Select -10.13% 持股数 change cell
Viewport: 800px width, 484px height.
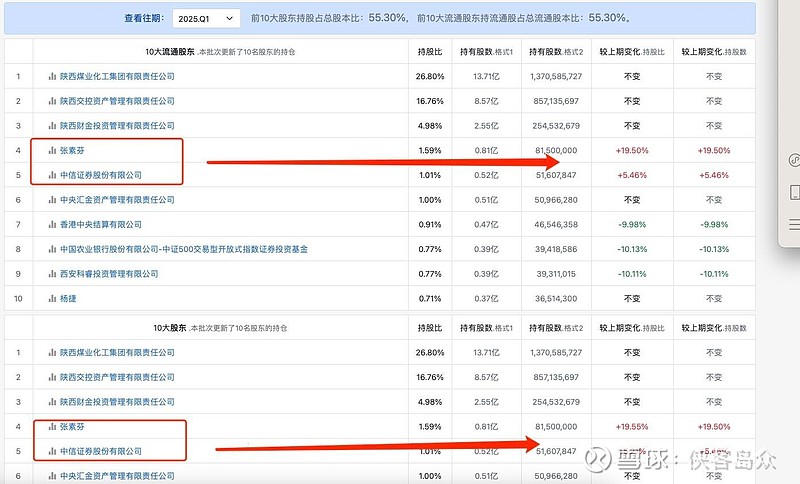click(x=714, y=249)
